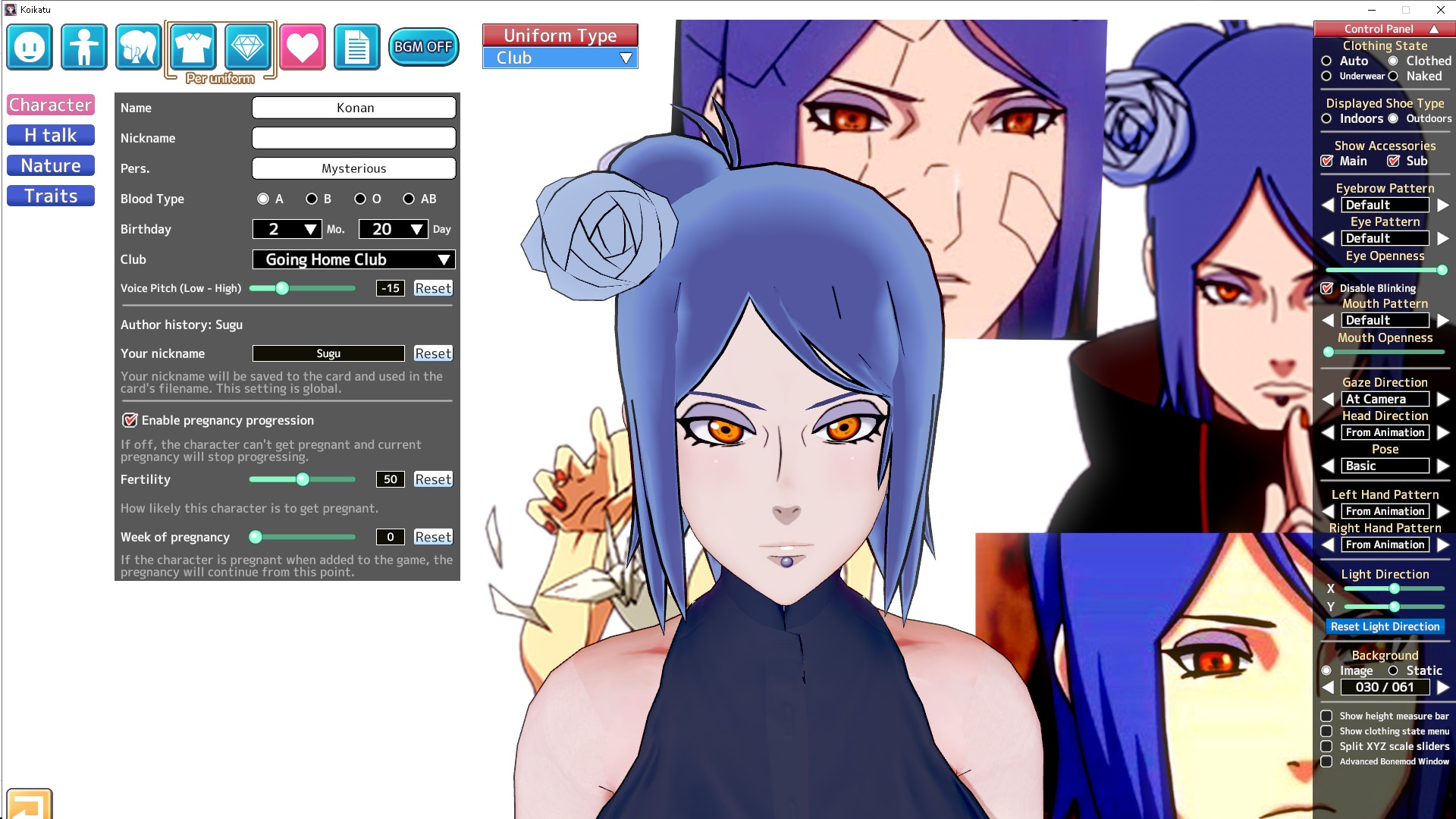Toggle Sub accessories visibility
1456x819 pixels.
click(x=1394, y=161)
